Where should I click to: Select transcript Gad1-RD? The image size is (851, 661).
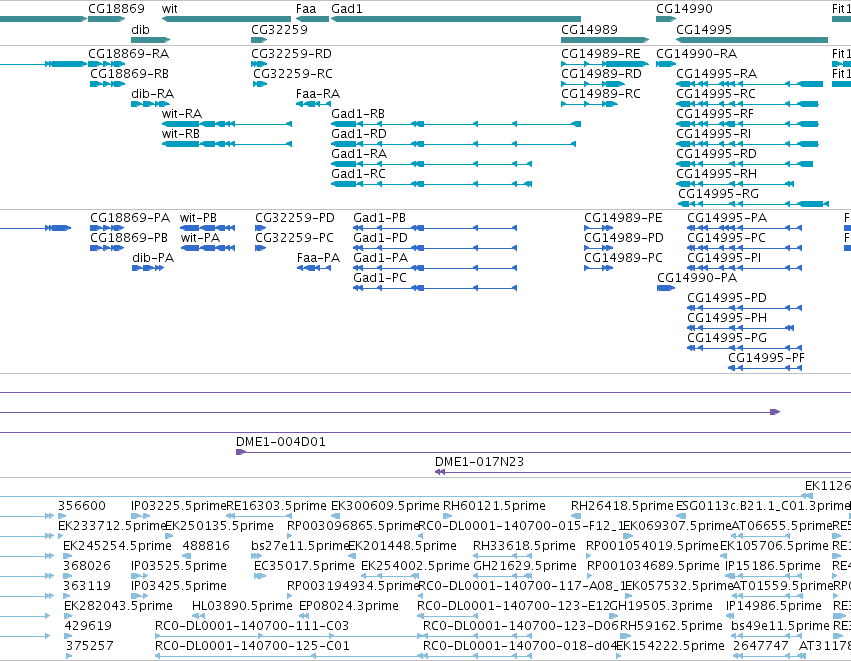(x=453, y=144)
